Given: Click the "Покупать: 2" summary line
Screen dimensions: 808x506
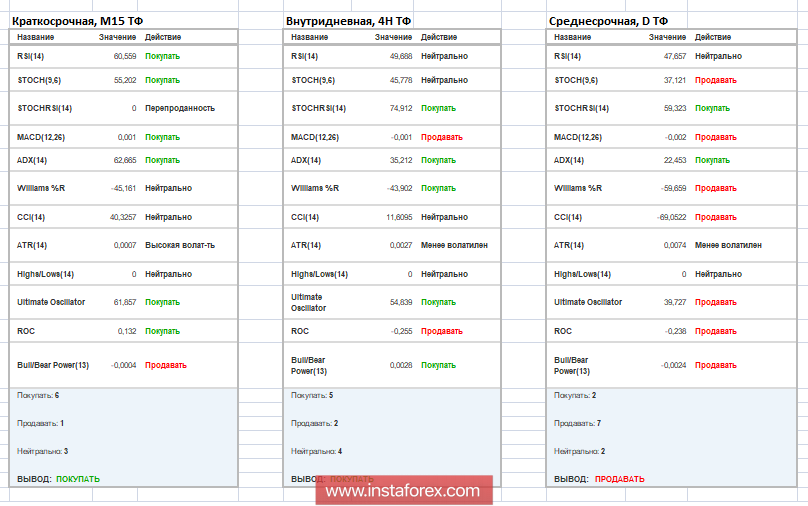Looking at the screenshot, I should [575, 395].
